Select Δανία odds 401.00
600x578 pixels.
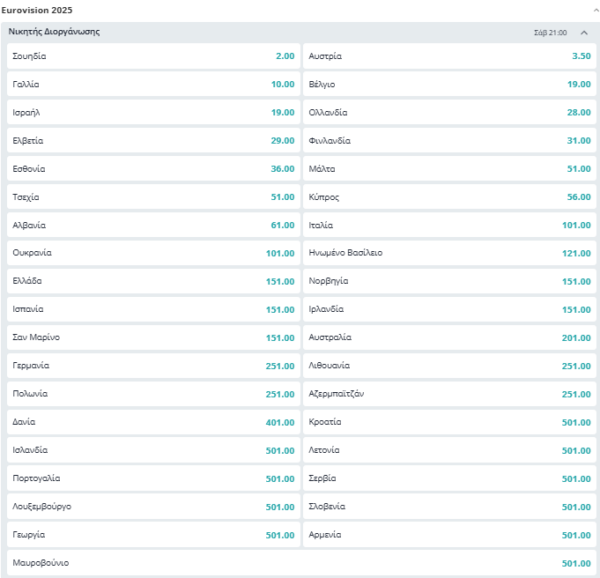[153, 422]
